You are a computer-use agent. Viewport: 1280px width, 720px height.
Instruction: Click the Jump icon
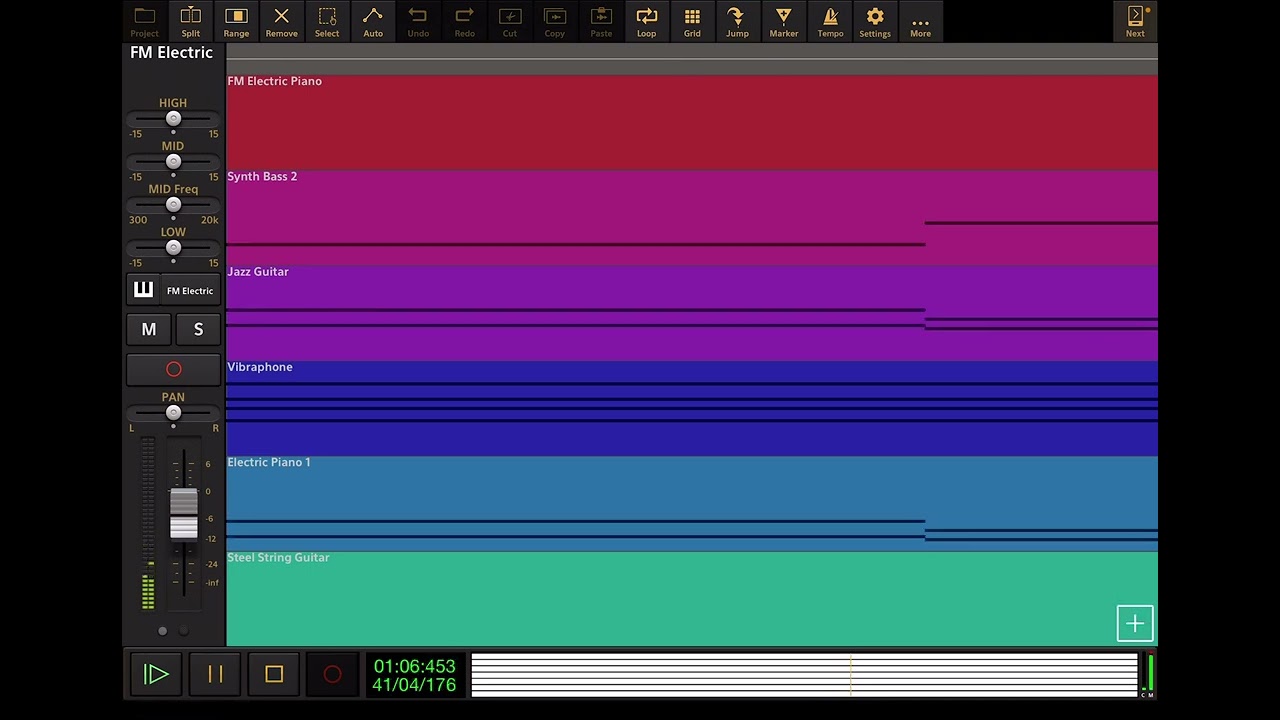point(737,21)
